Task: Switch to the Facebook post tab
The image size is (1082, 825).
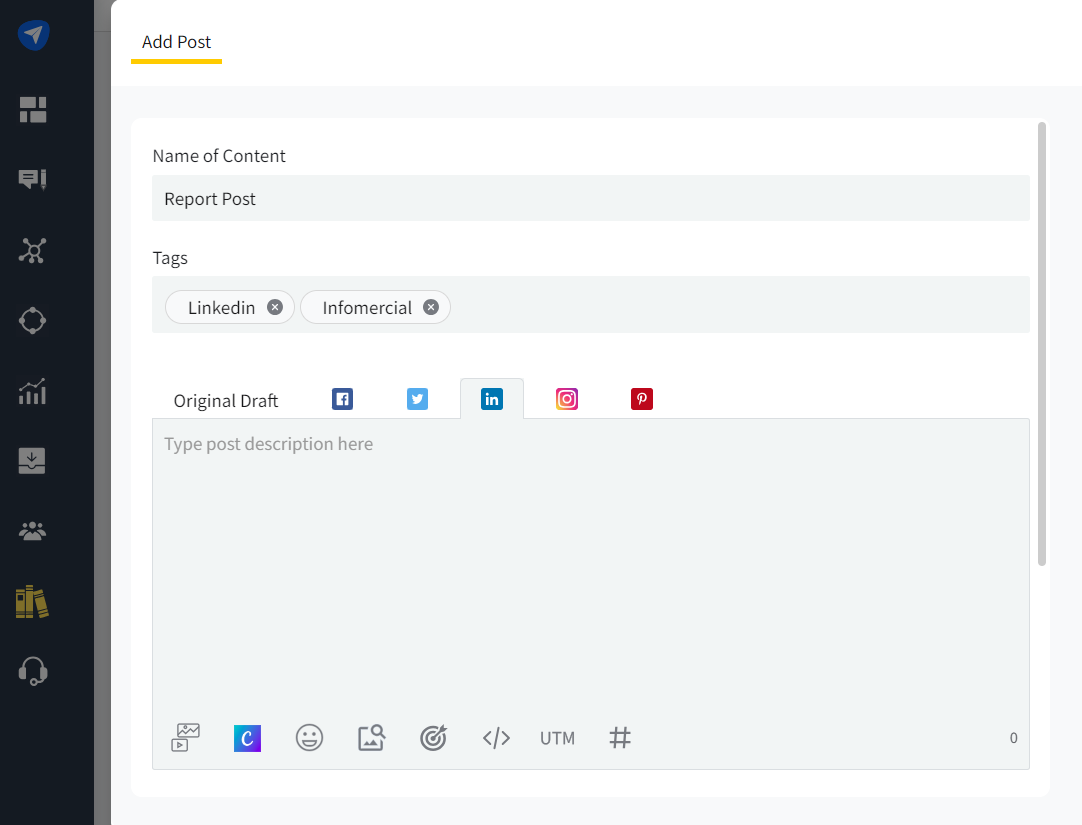Action: [x=342, y=399]
